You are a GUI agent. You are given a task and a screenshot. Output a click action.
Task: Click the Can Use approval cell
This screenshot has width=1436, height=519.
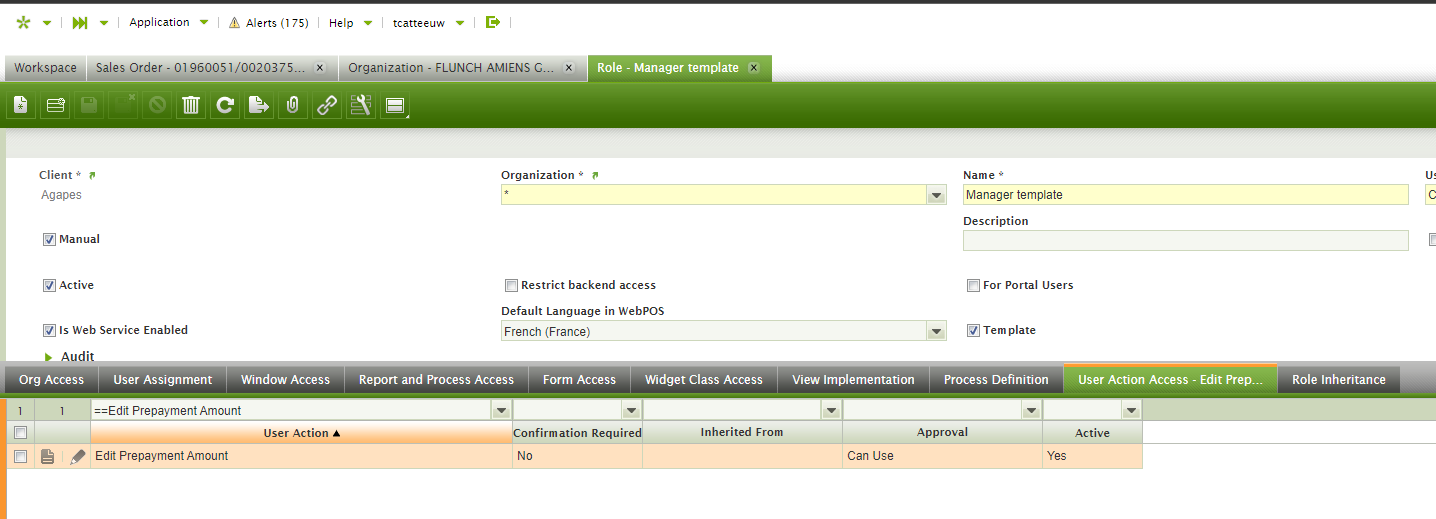coord(942,456)
